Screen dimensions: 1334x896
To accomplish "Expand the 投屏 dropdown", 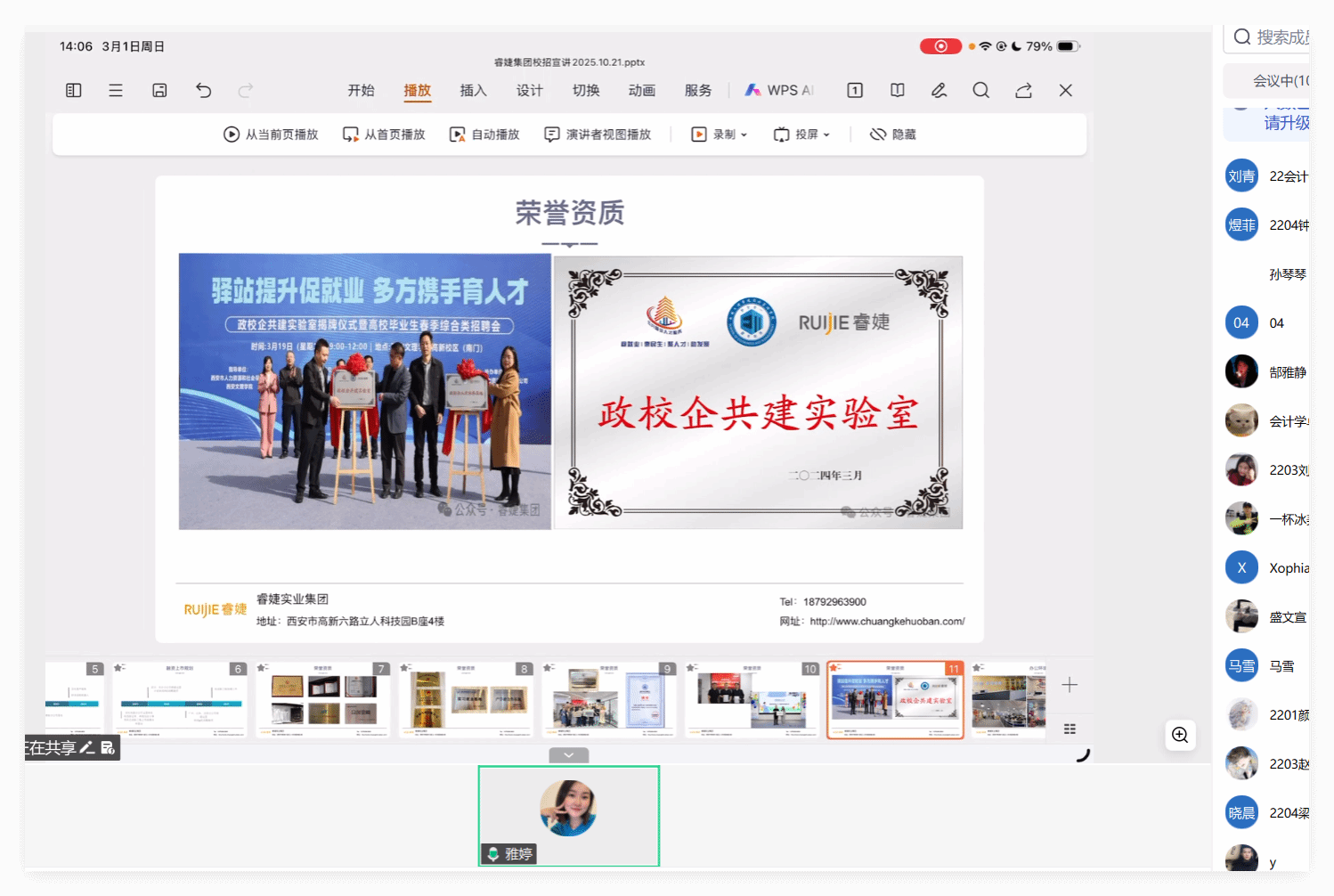I will click(801, 134).
